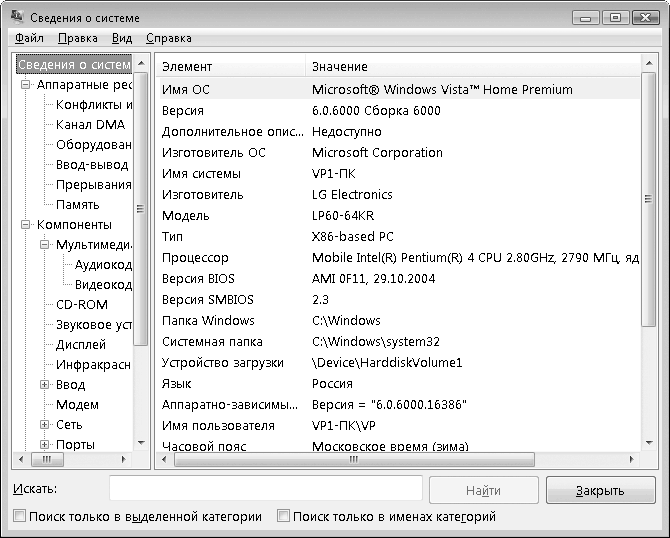
Task: Click the Закрыть button
Action: pyautogui.click(x=600, y=490)
